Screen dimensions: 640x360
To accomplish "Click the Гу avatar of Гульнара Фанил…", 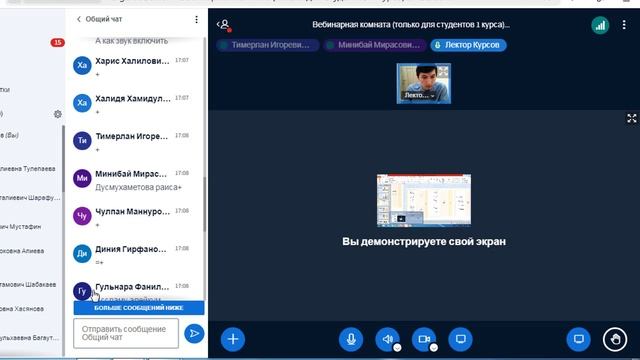I will 82,291.
